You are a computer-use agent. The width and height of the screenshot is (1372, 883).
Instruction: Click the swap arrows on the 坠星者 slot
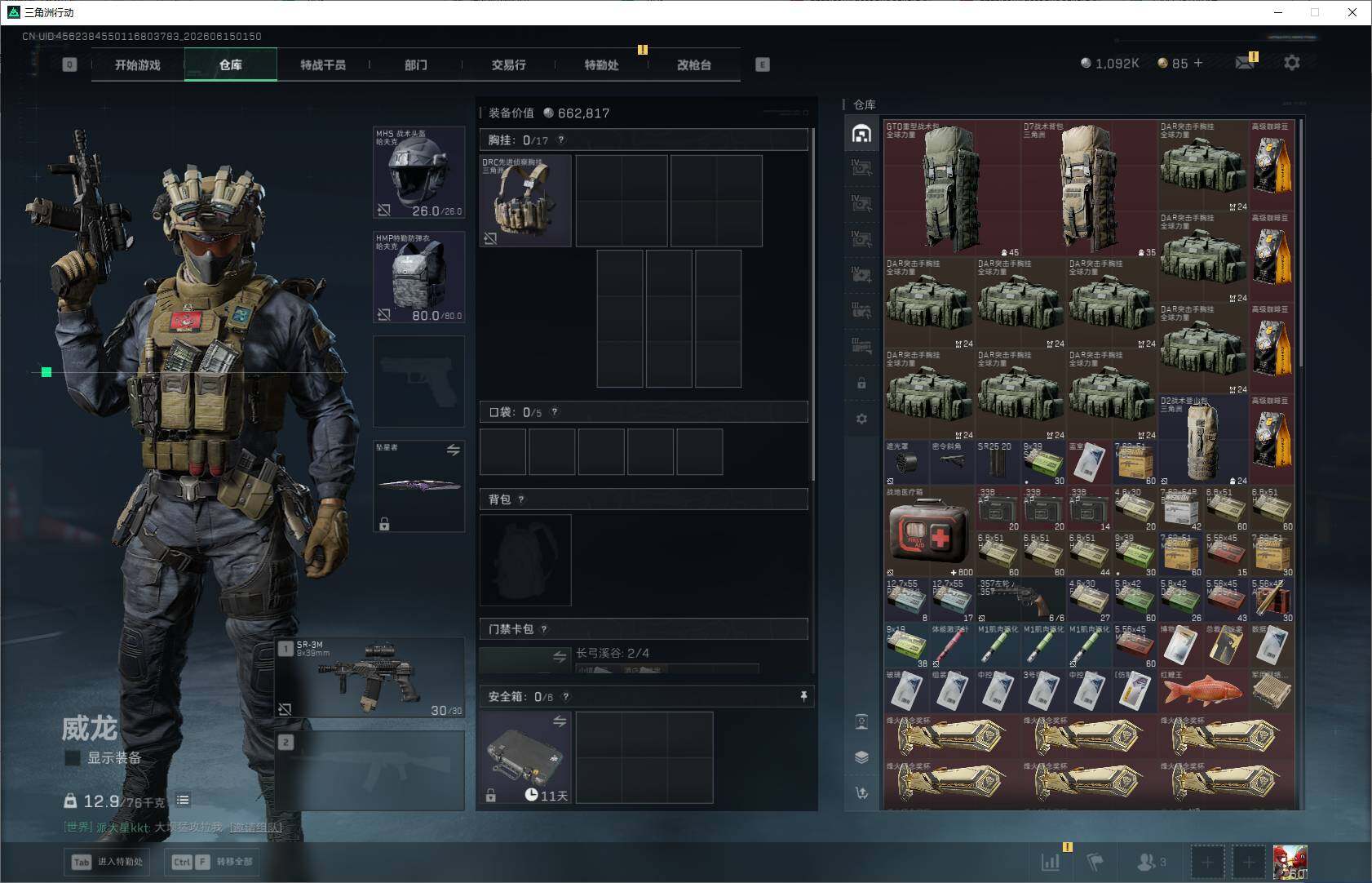click(453, 450)
